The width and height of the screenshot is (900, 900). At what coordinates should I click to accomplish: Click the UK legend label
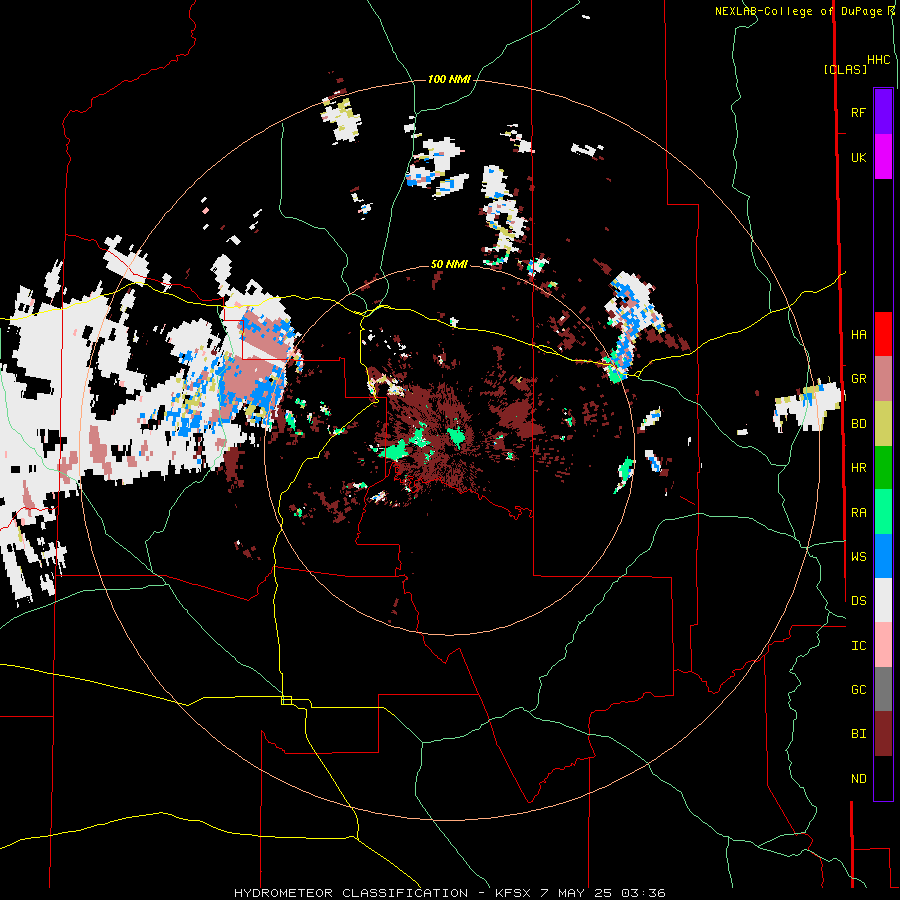(x=858, y=157)
